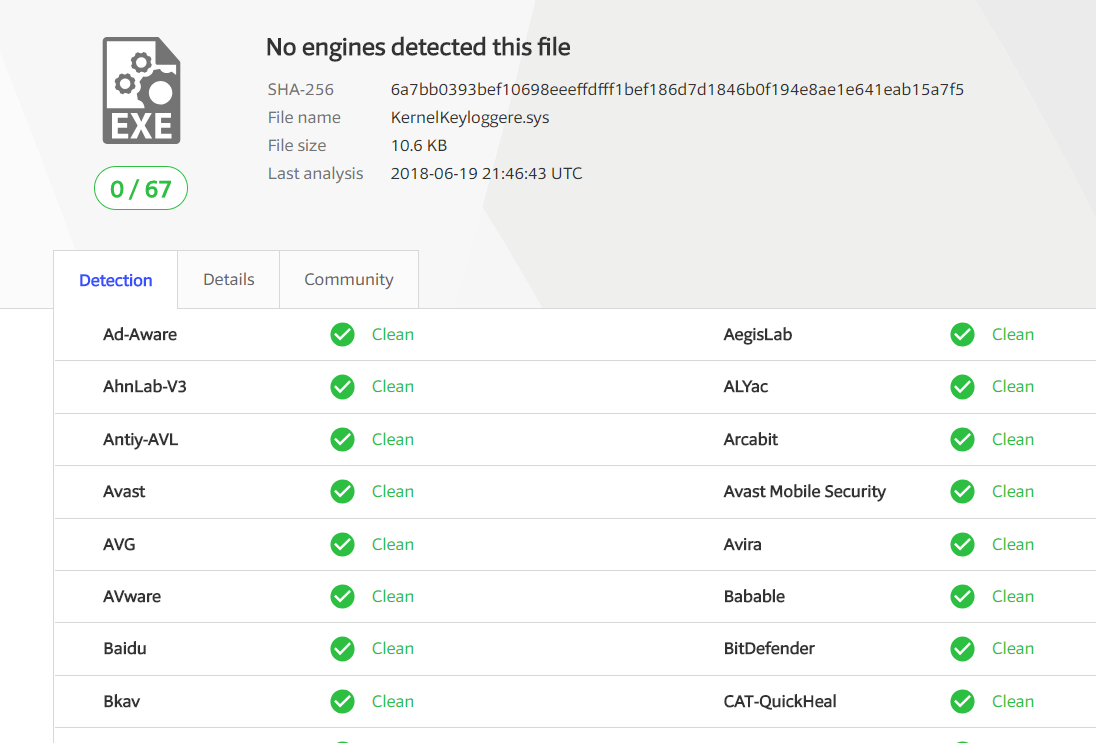
Task: Click the Last analysis label
Action: coord(315,173)
